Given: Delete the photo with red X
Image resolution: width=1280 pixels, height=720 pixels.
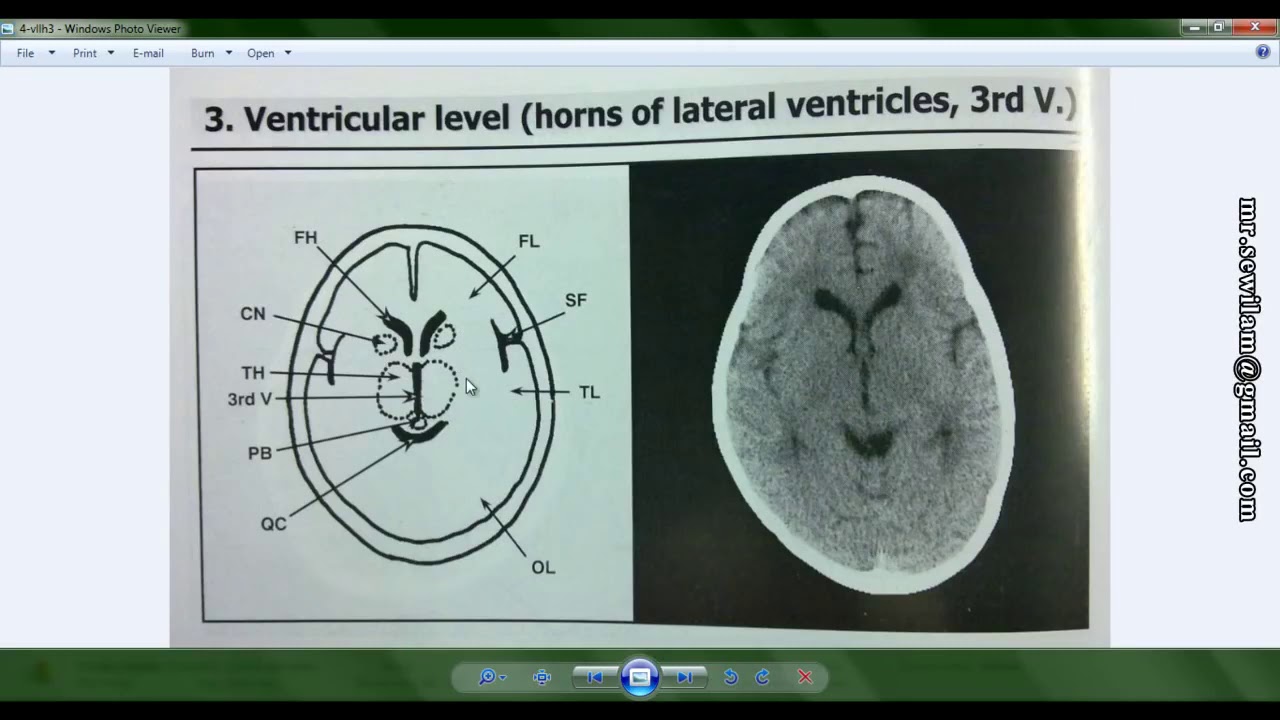Looking at the screenshot, I should tap(805, 677).
